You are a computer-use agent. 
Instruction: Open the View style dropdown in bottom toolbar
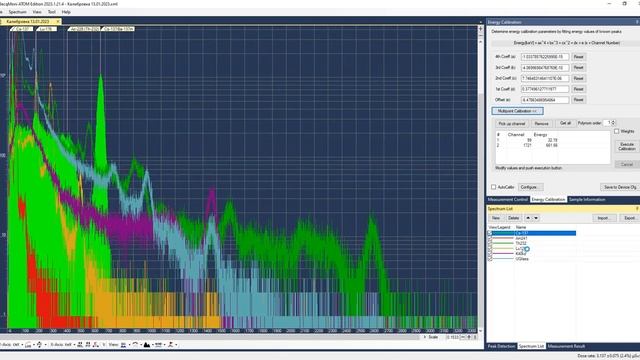click(129, 345)
